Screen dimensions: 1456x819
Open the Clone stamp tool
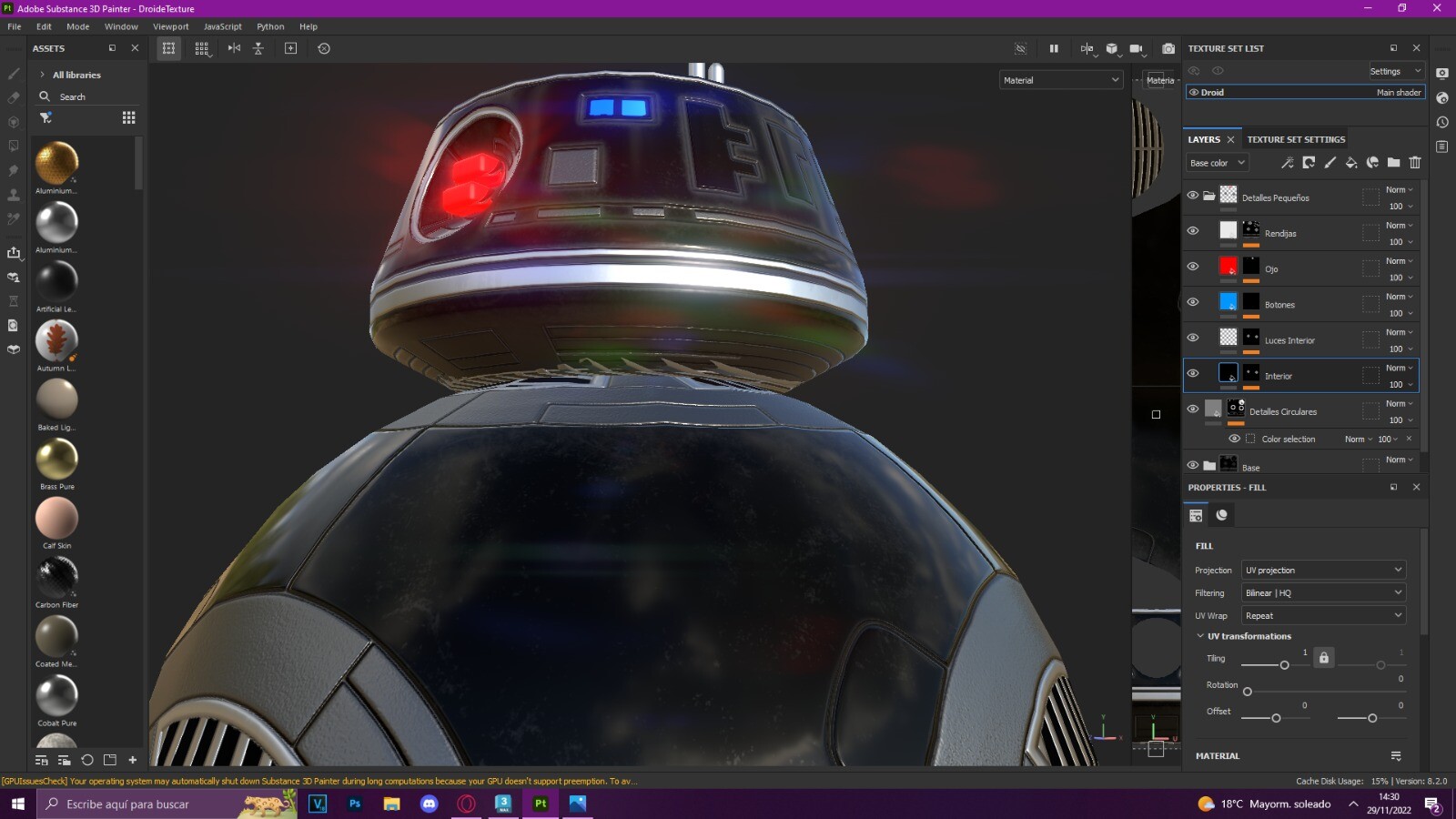pos(13,194)
